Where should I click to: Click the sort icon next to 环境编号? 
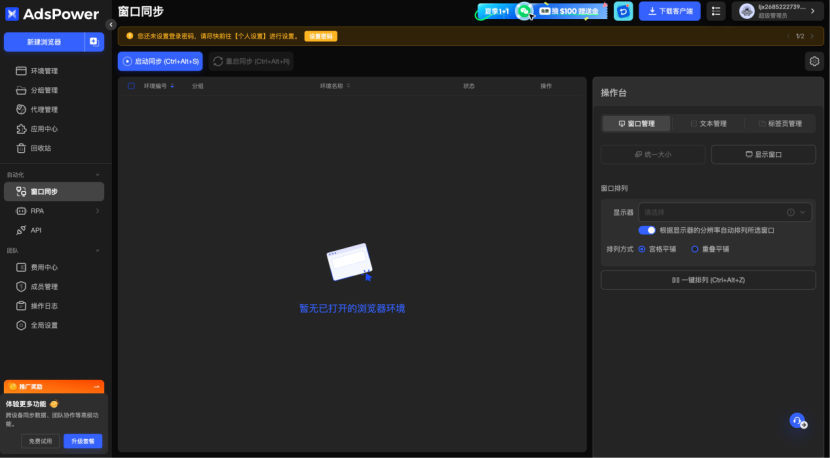tap(172, 86)
